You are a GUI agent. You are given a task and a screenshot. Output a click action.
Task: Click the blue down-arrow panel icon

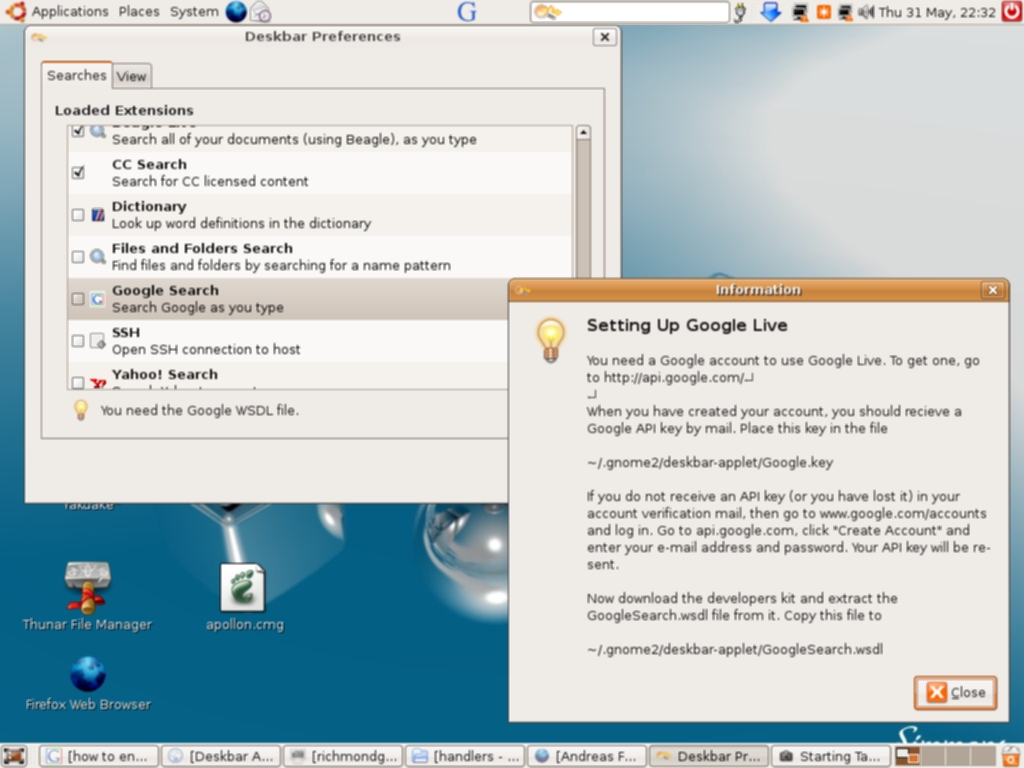(771, 12)
